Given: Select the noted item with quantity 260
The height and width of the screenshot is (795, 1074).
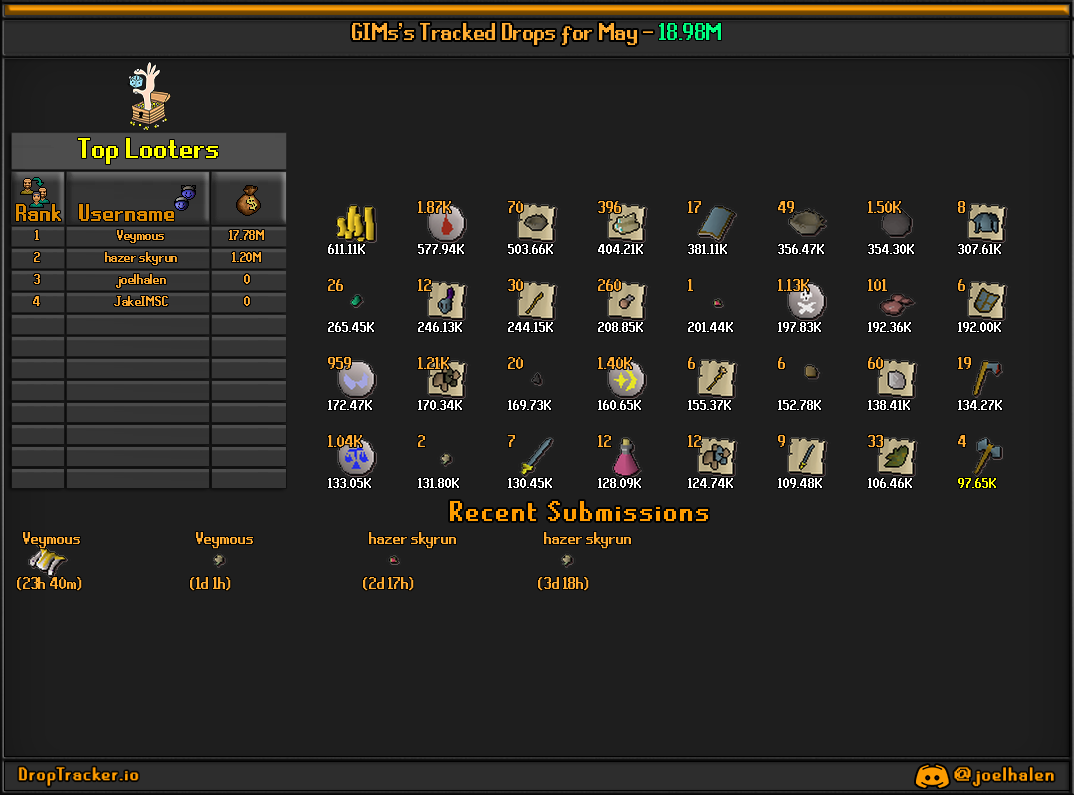Looking at the screenshot, I should pos(626,301).
